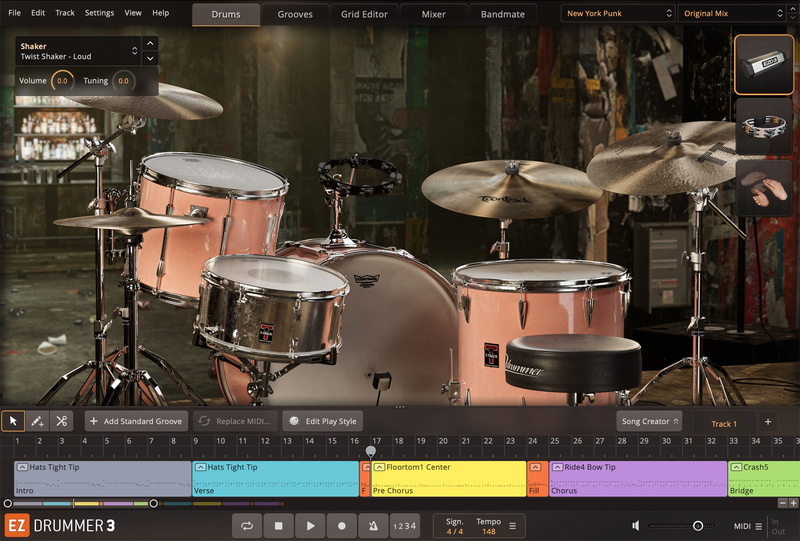Adjust the Tuning knob
Screen dimensions: 800x541
pos(123,81)
